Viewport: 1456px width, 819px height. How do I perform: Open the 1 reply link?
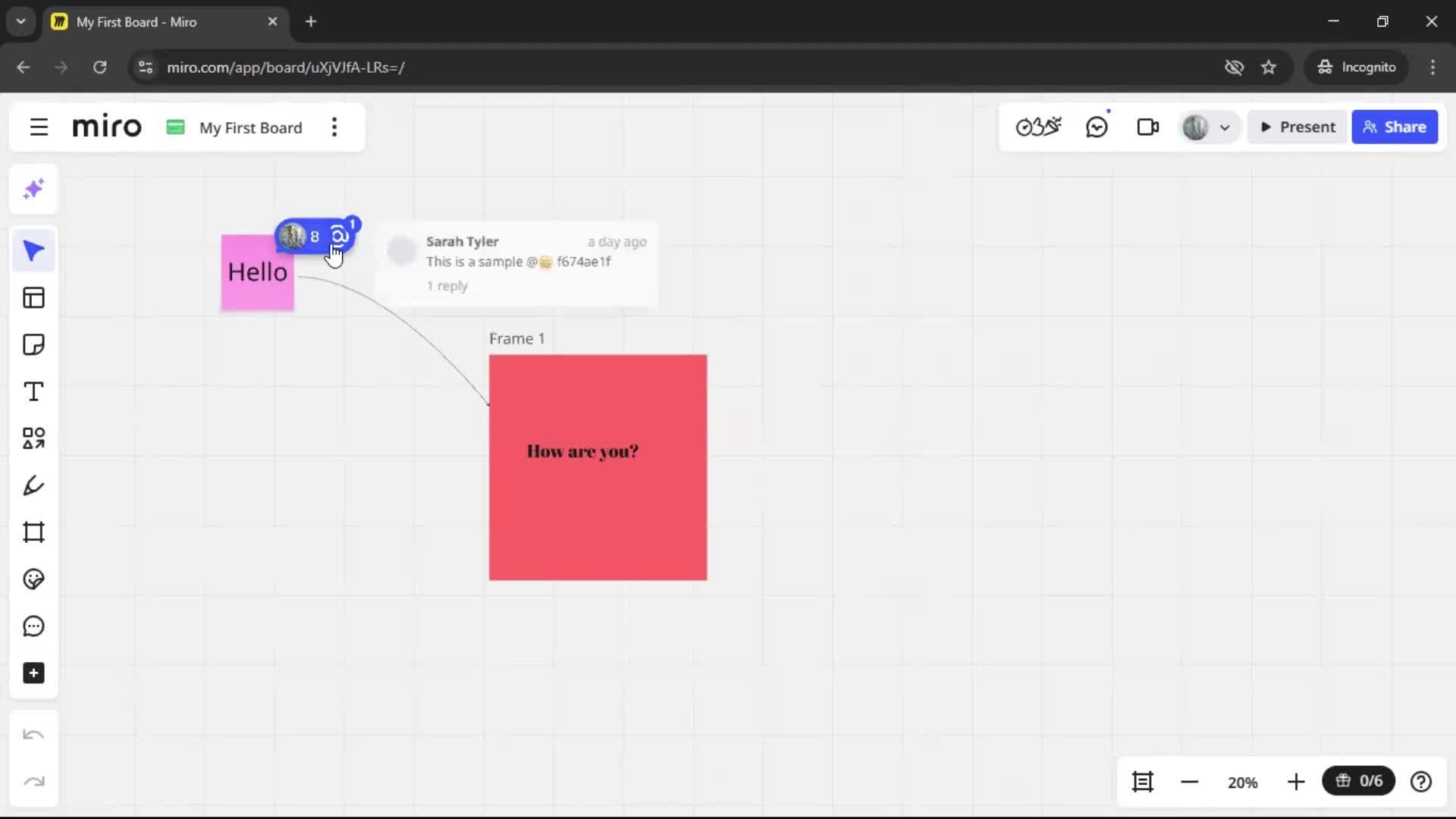pyautogui.click(x=447, y=286)
